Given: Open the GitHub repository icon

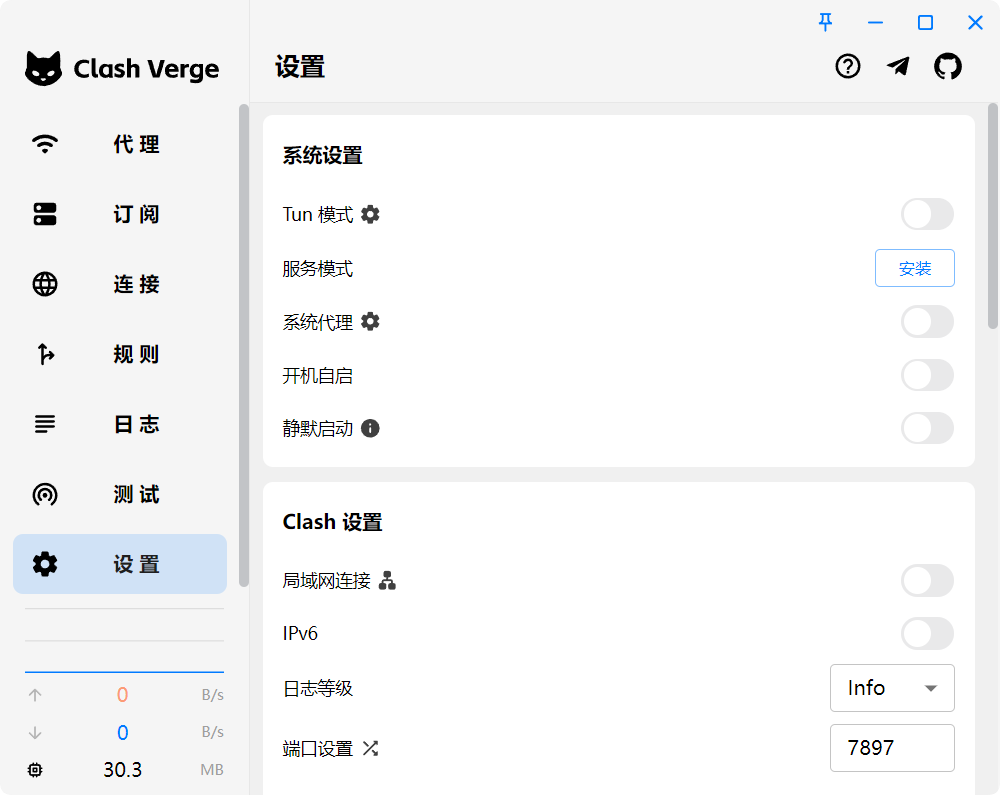Looking at the screenshot, I should point(948,66).
